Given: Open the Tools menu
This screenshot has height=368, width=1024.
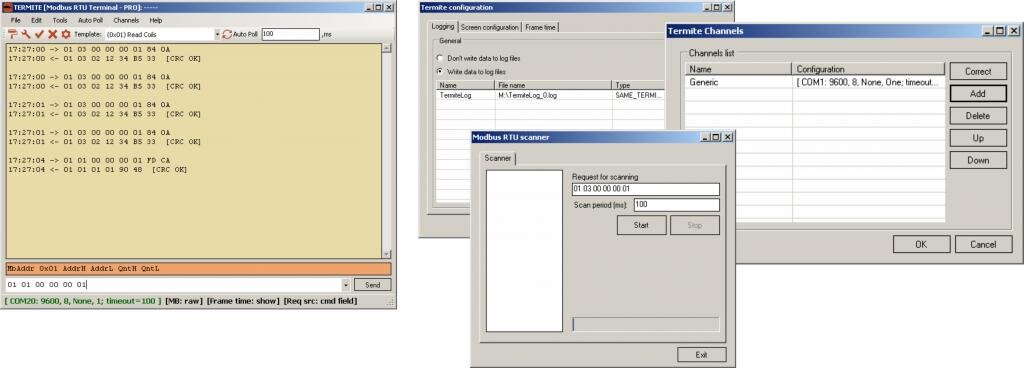Looking at the screenshot, I should click(59, 20).
